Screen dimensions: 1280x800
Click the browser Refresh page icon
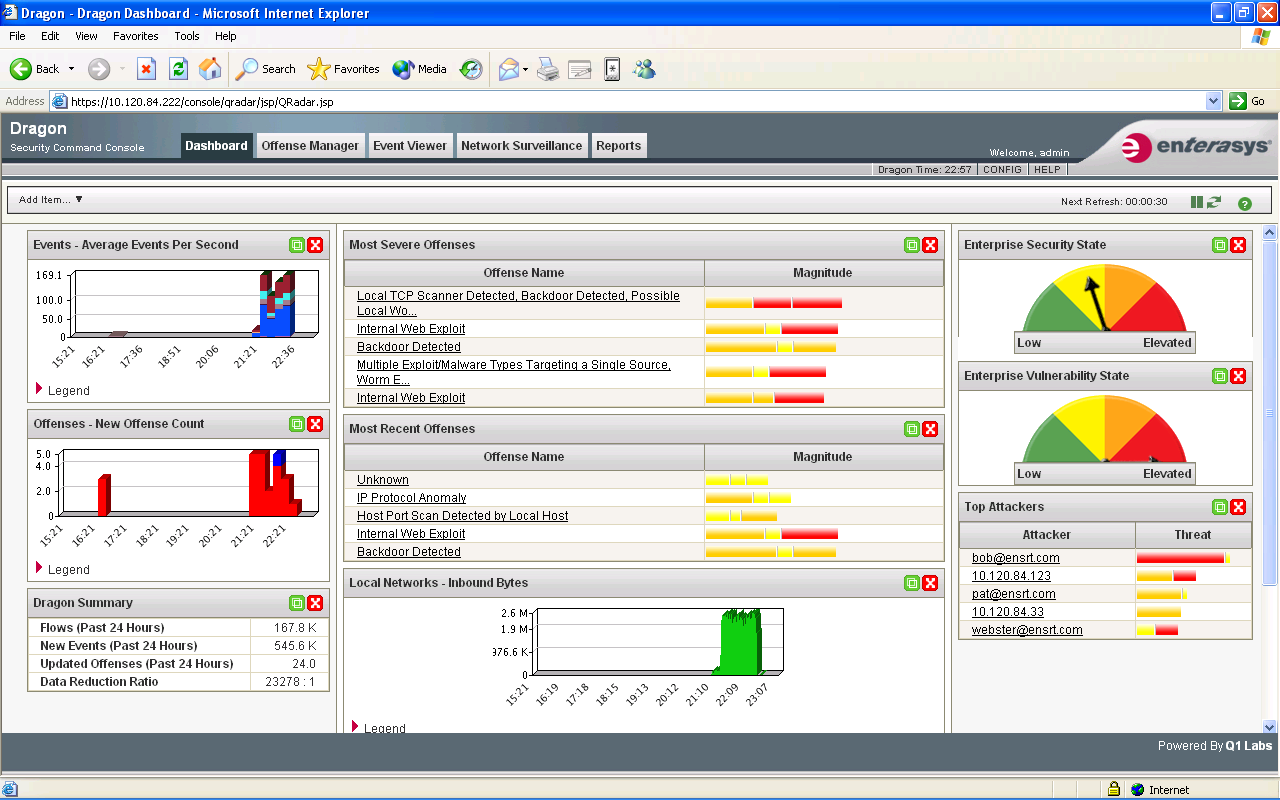click(x=178, y=69)
